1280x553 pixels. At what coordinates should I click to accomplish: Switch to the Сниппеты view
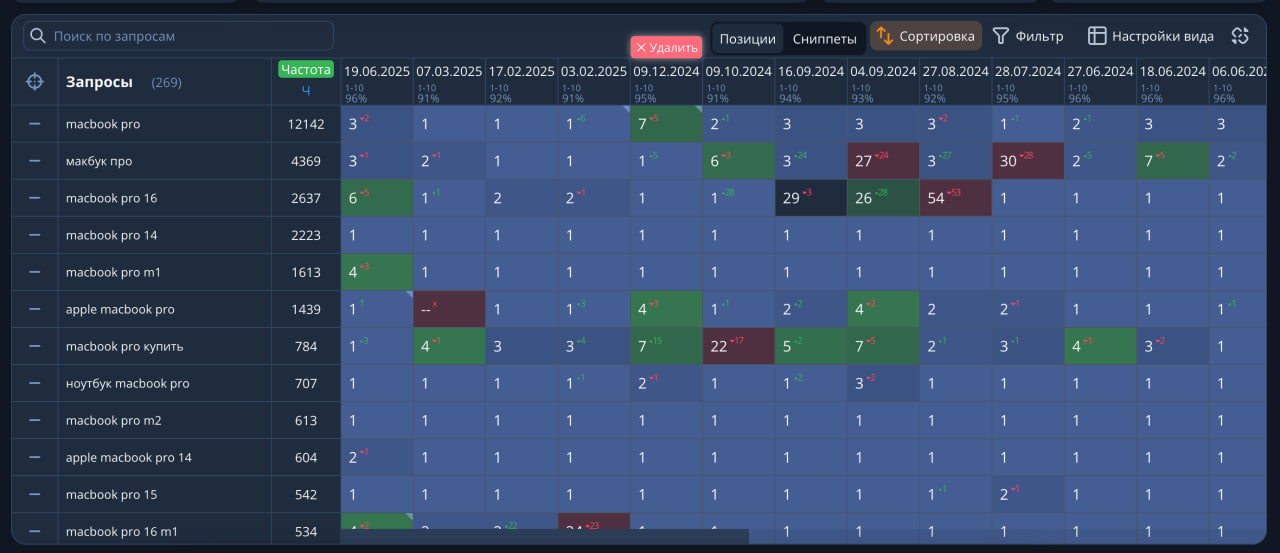point(824,39)
